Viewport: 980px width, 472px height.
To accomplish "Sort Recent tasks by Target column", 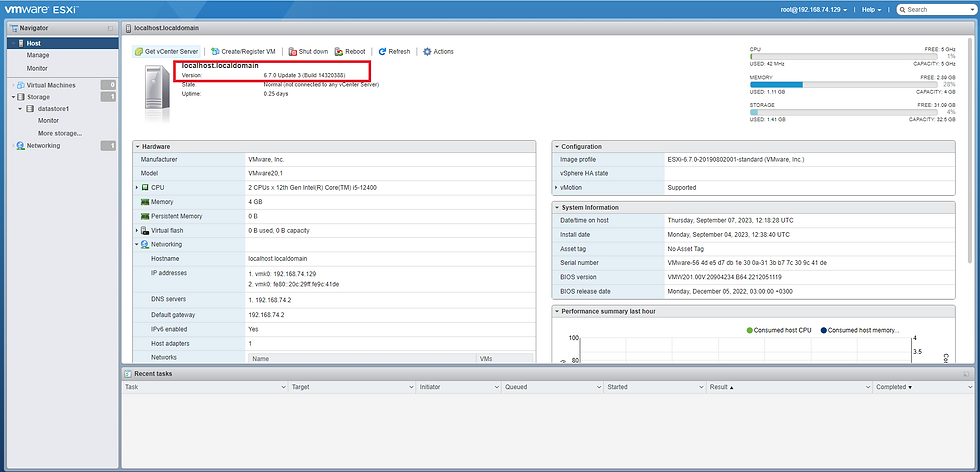I will (352, 387).
